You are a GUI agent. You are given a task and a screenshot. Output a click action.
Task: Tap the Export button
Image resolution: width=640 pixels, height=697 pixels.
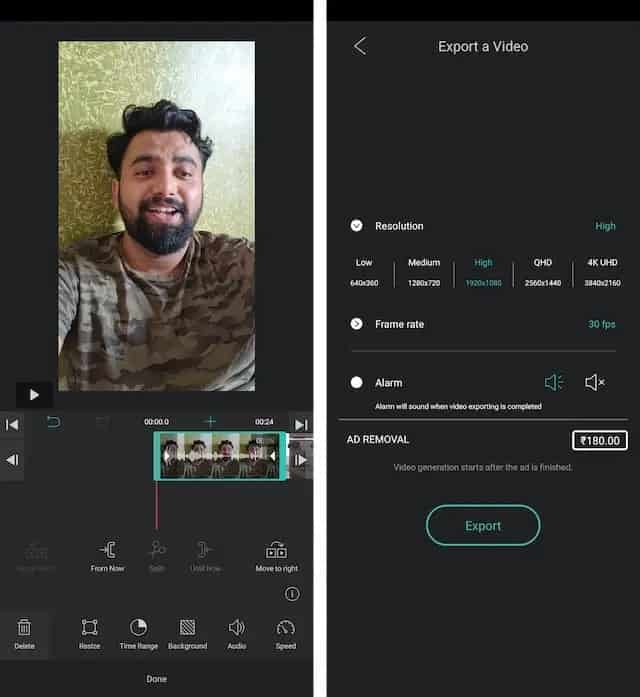483,526
